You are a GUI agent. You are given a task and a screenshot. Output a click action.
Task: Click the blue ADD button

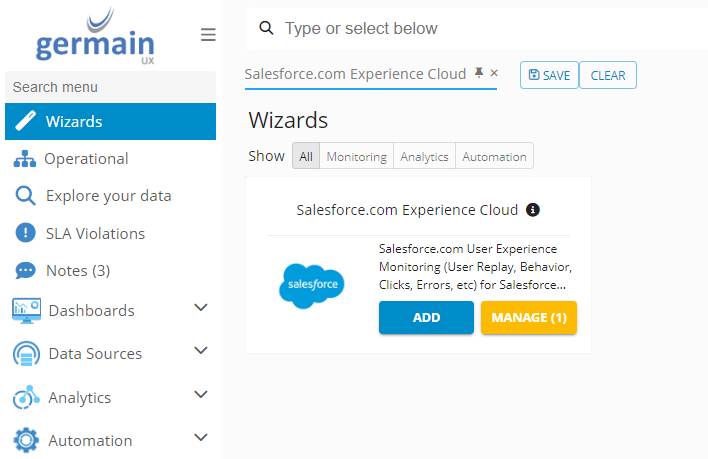pos(426,318)
